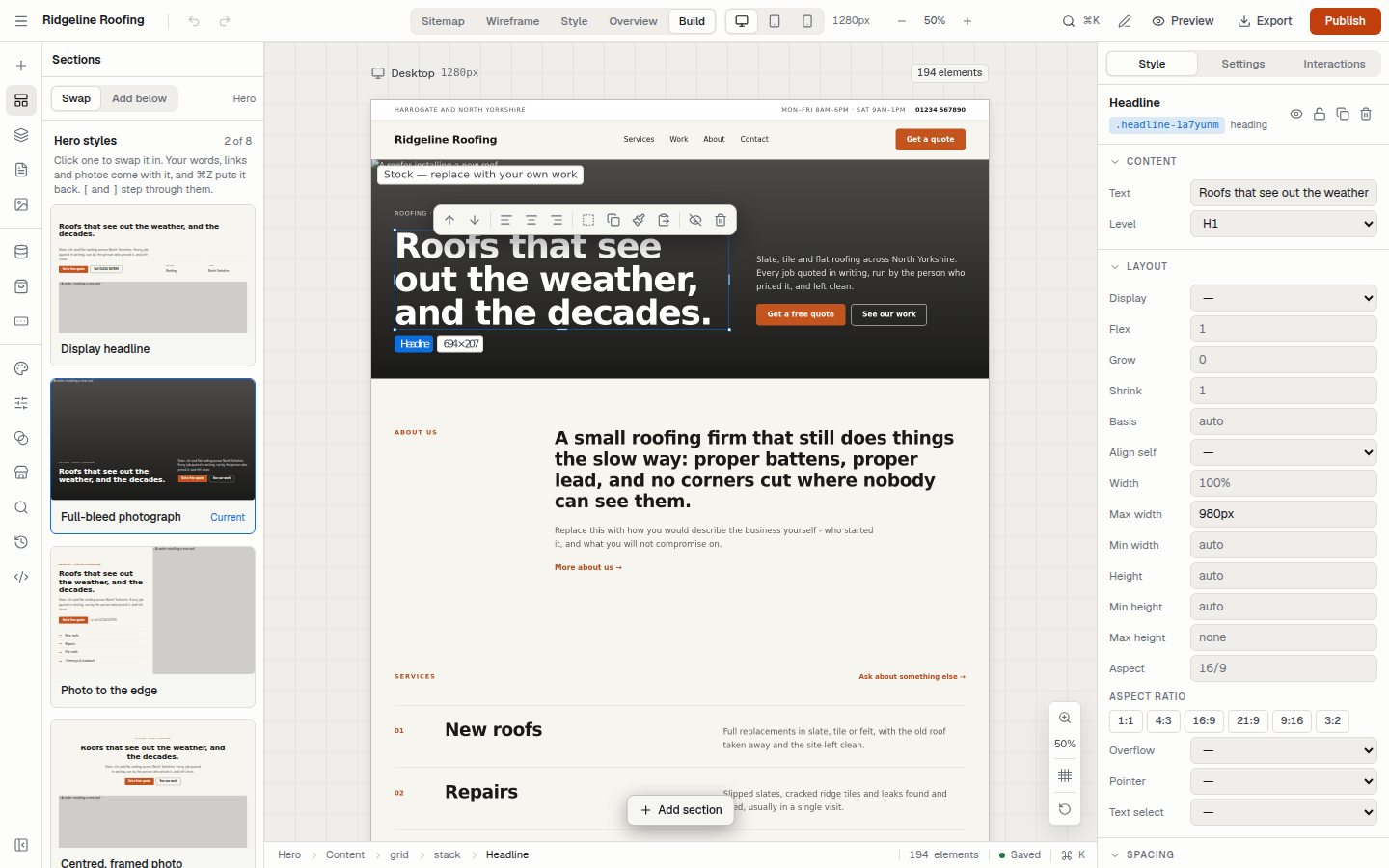This screenshot has height=868, width=1389.
Task: Select the Display headline hero thumbnail
Action: coord(152,285)
